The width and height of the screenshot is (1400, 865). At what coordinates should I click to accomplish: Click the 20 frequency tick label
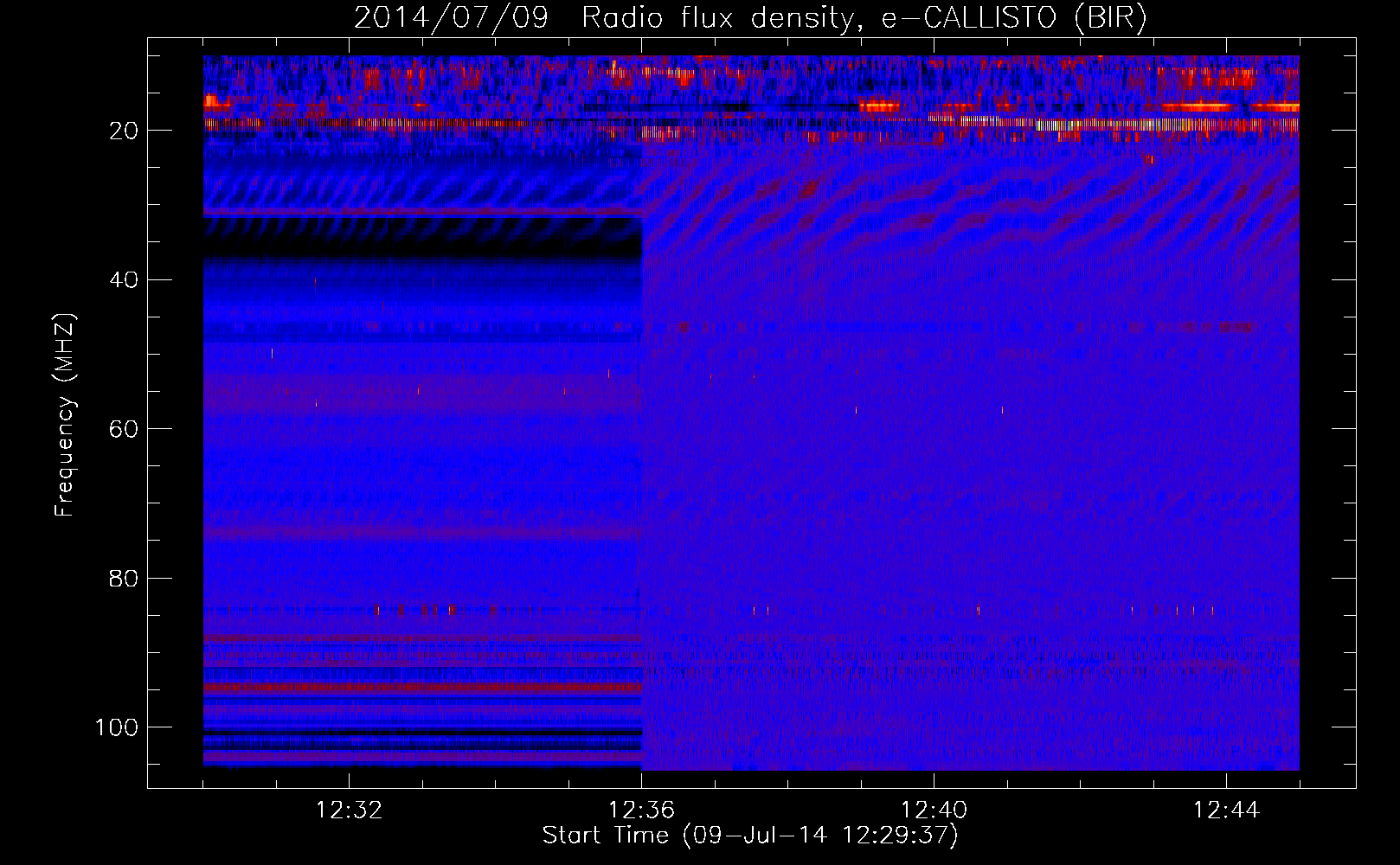click(125, 131)
